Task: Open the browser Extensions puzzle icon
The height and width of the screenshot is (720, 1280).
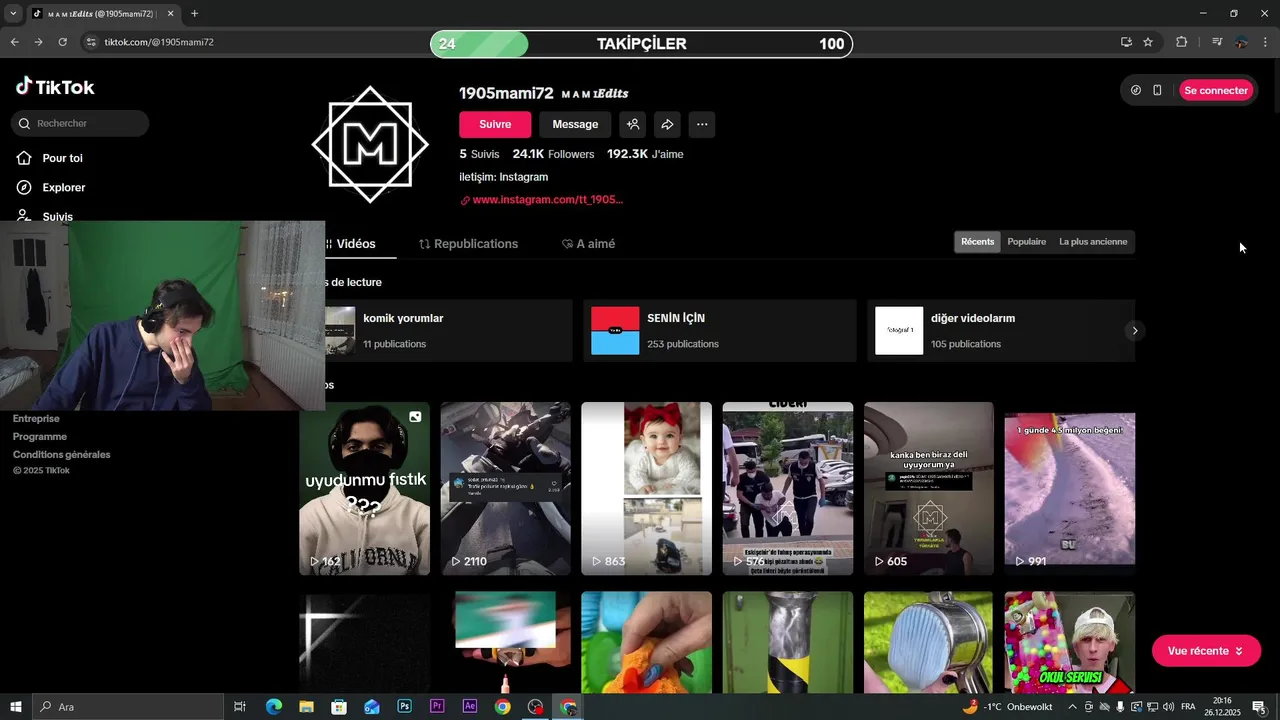Action: pyautogui.click(x=1181, y=42)
